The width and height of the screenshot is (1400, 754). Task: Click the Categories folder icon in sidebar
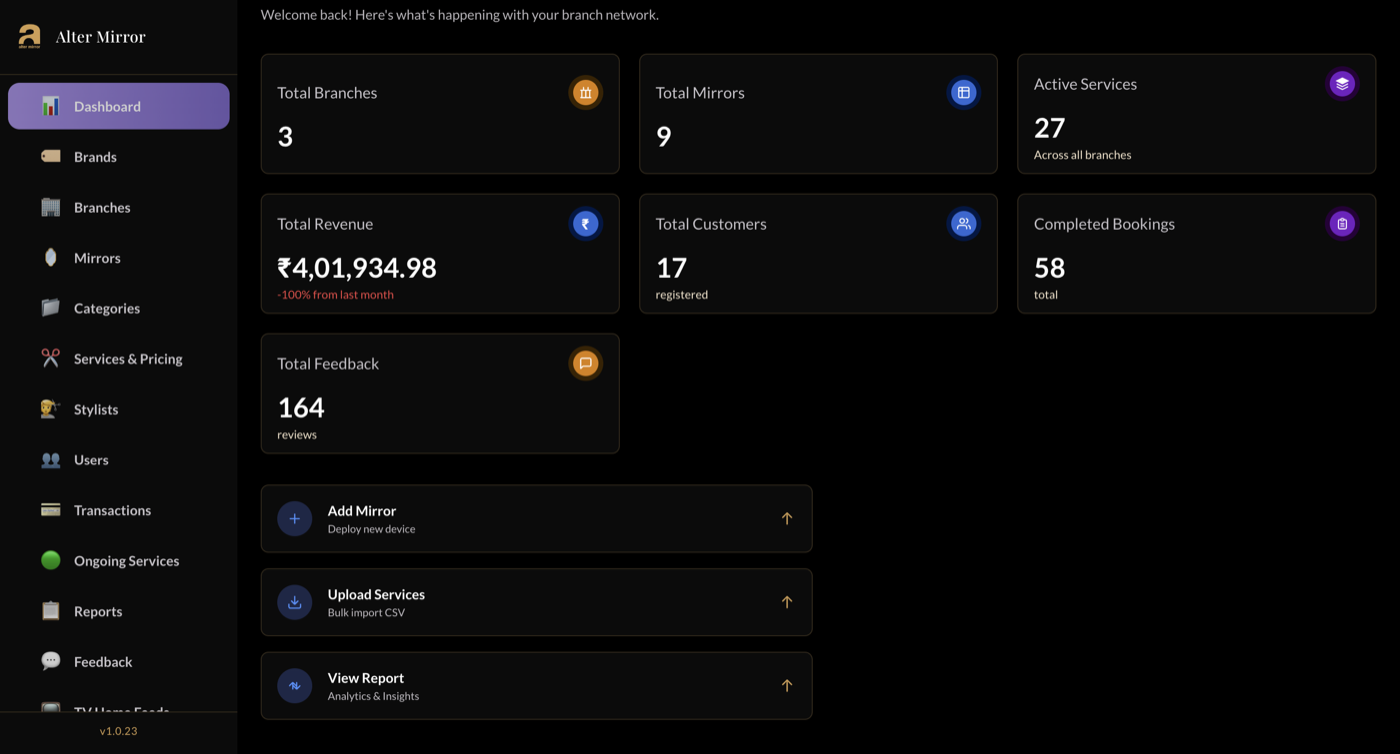pos(51,308)
